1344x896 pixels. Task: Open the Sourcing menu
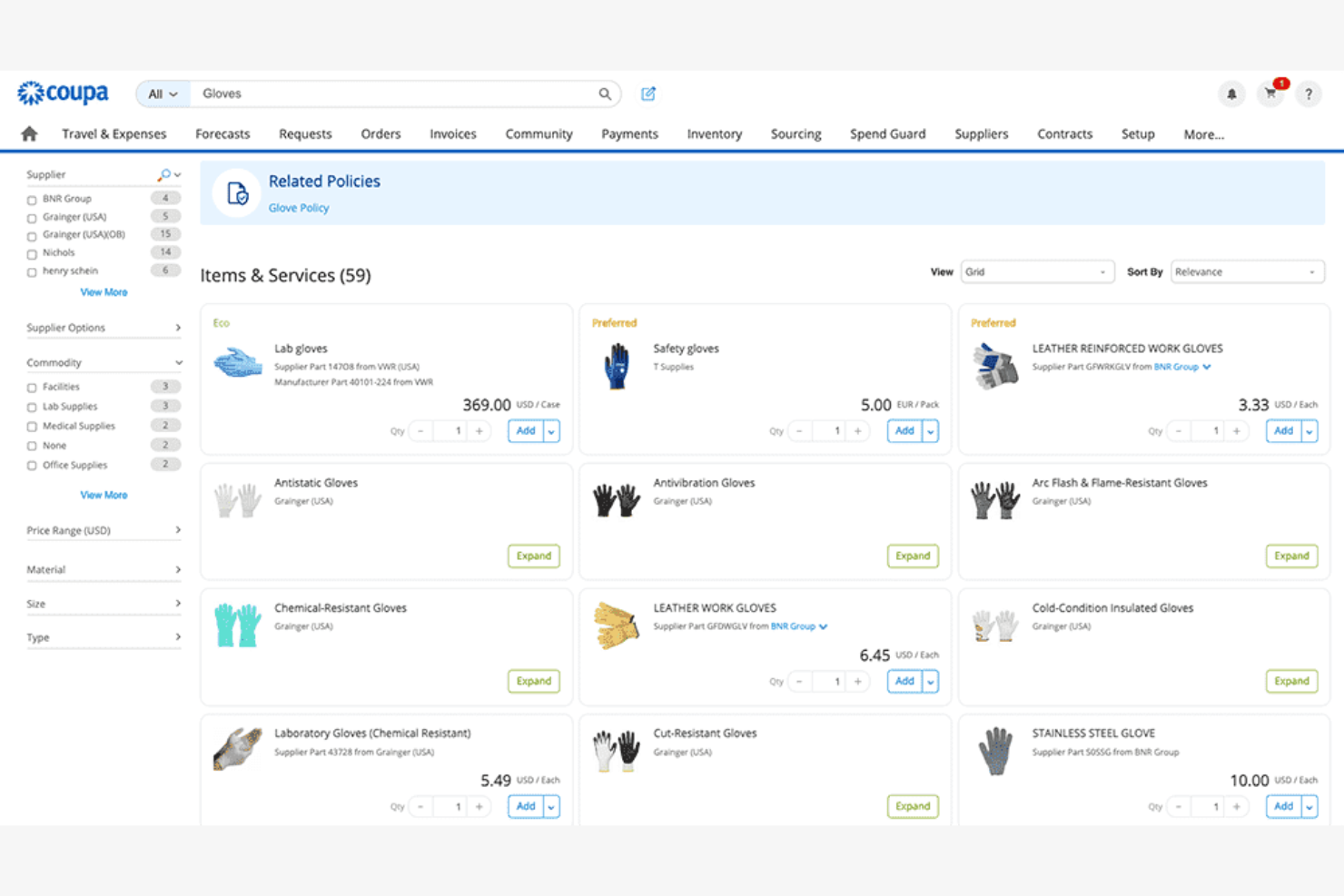(x=796, y=133)
